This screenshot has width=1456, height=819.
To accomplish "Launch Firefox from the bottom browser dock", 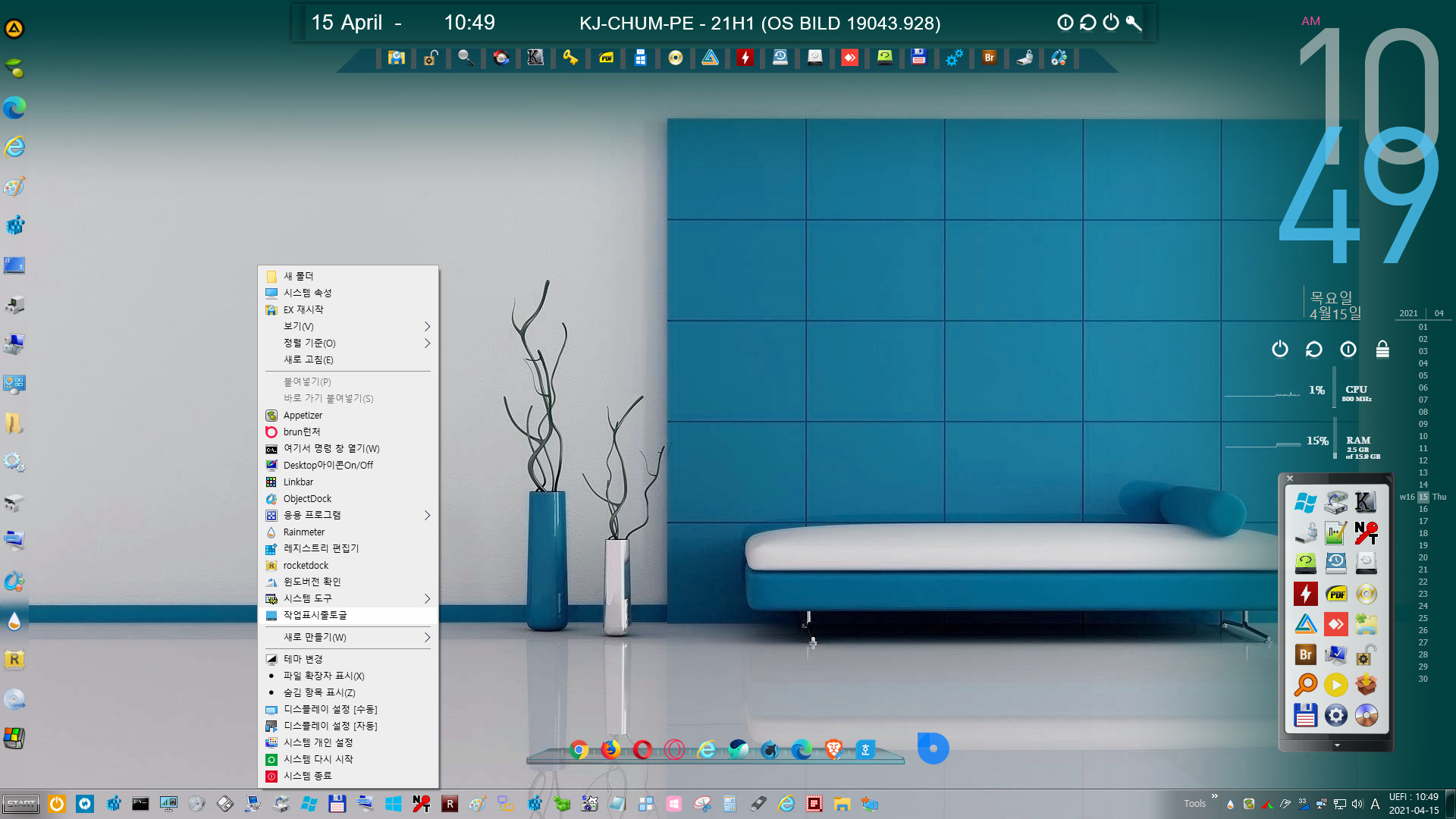I will tap(610, 750).
